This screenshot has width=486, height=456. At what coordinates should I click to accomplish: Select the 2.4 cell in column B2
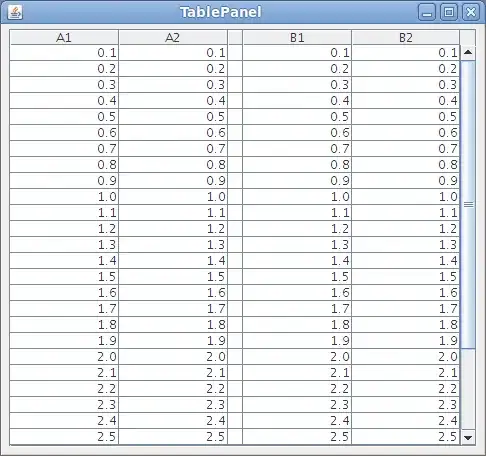click(406, 421)
